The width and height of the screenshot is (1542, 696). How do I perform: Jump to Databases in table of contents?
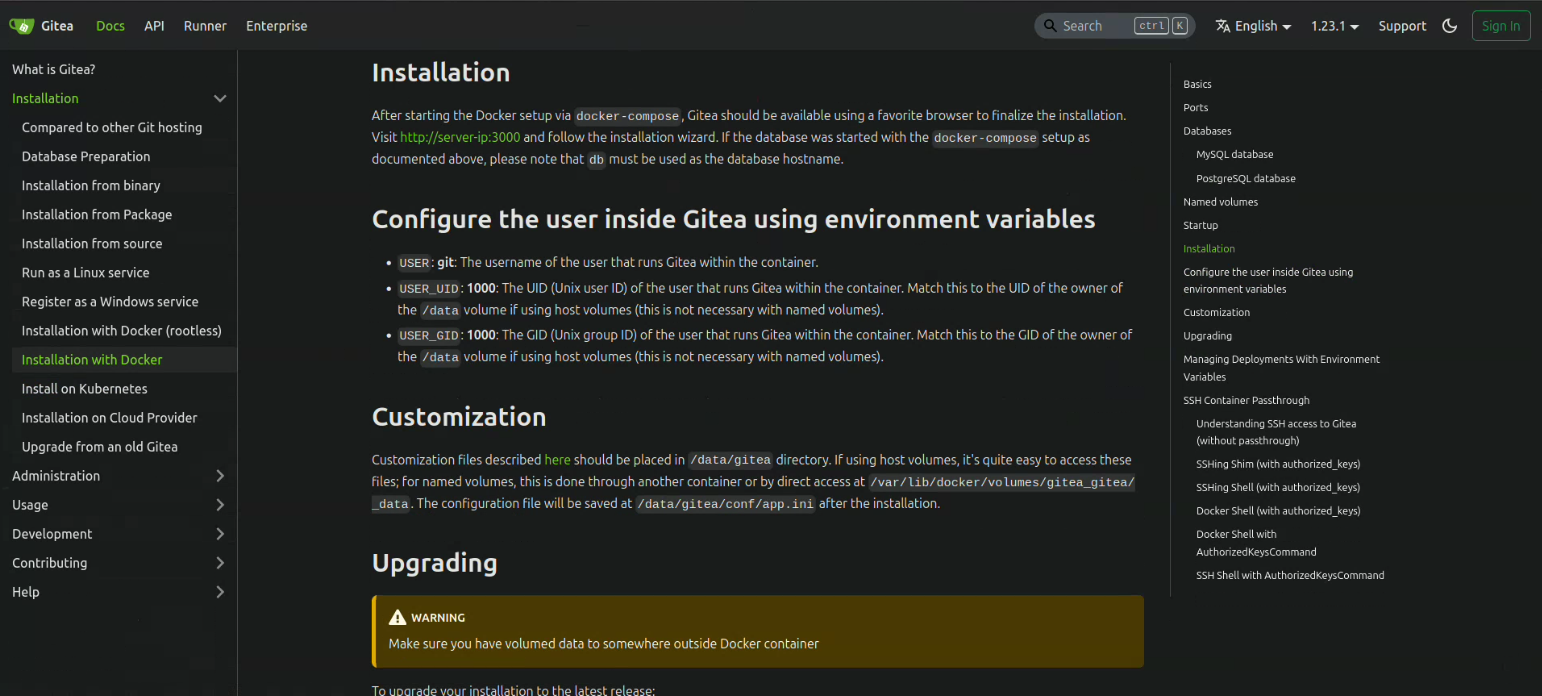pyautogui.click(x=1207, y=131)
